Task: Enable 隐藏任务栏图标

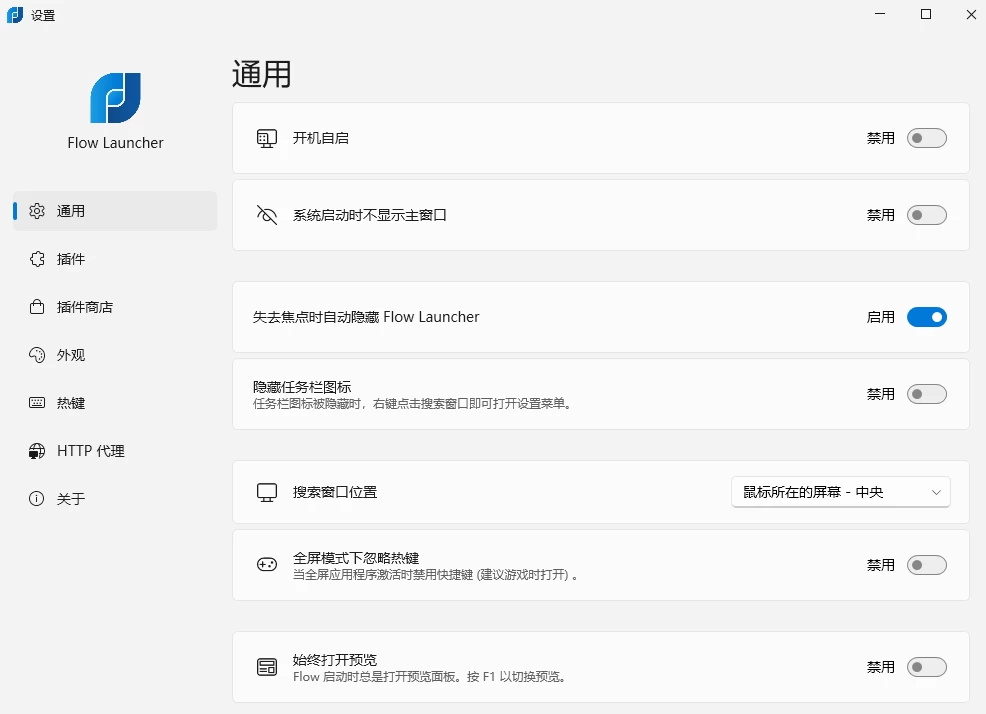Action: [926, 394]
